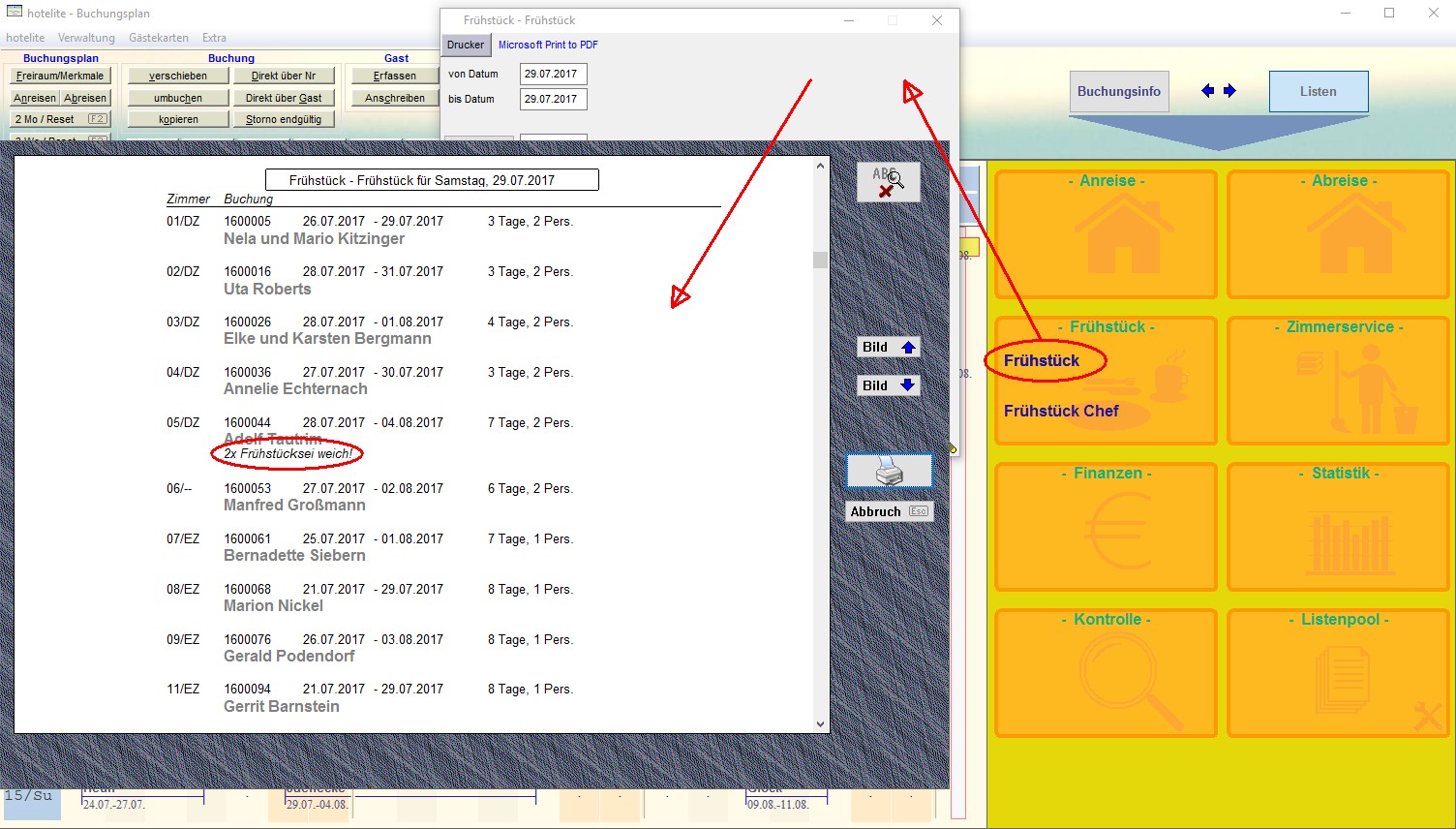Click the printer icon to print list
This screenshot has height=829, width=1456.
[x=889, y=472]
